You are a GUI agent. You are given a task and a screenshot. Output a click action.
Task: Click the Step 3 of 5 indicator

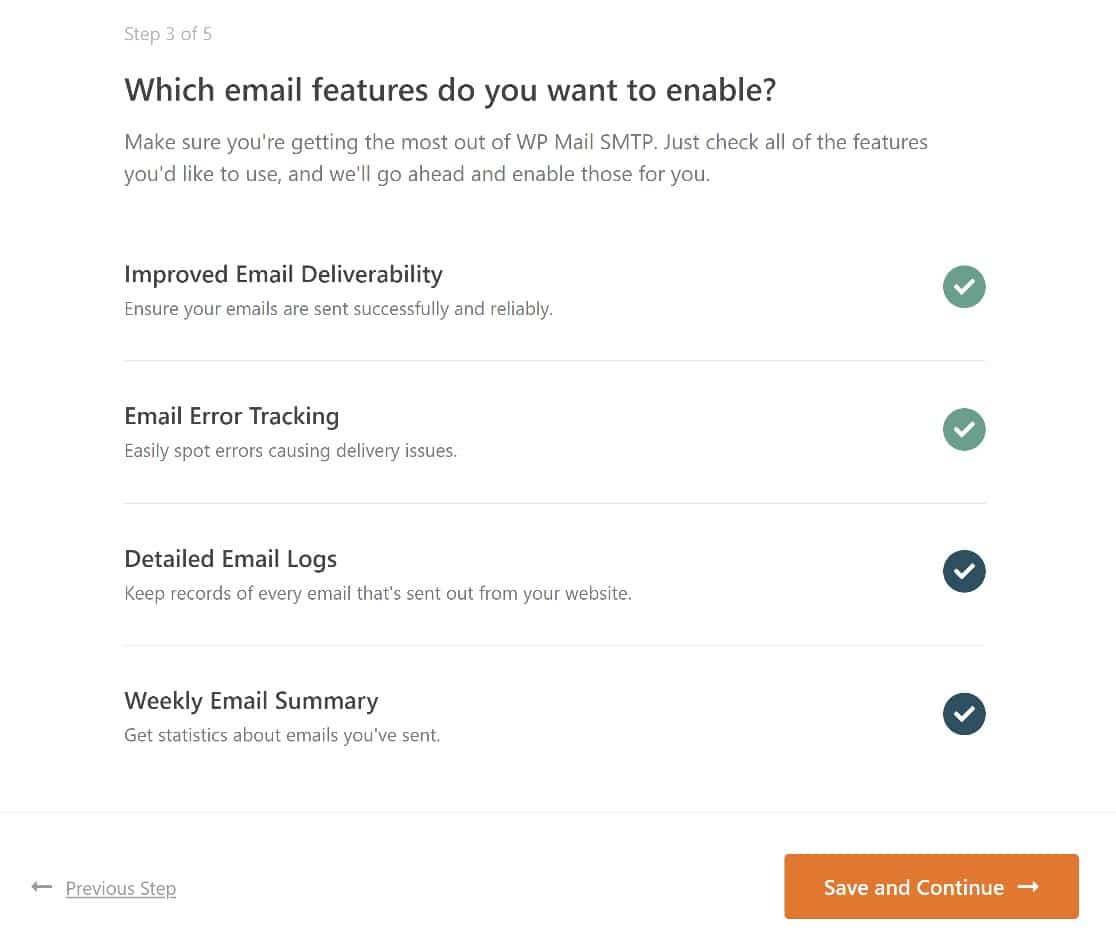click(168, 34)
